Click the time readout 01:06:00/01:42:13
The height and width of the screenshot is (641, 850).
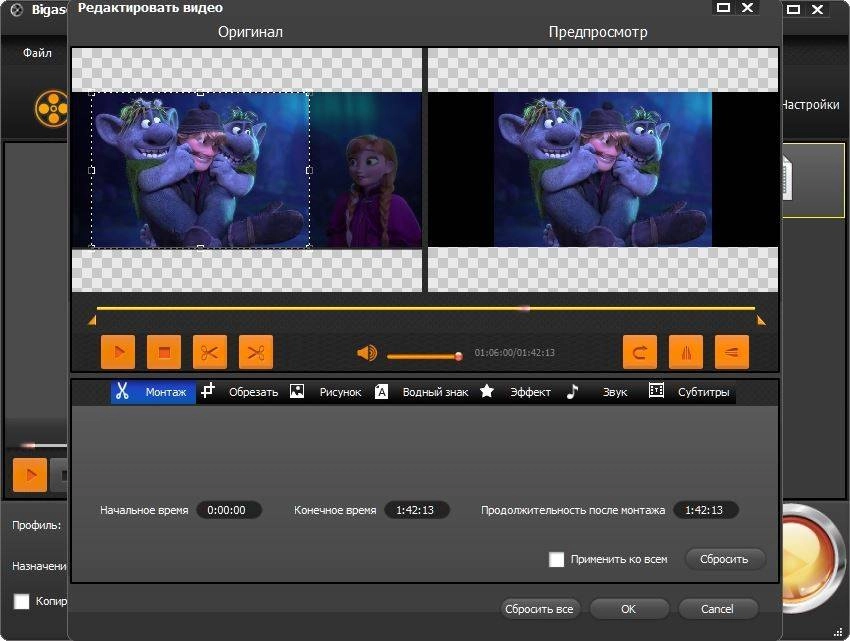coord(514,352)
